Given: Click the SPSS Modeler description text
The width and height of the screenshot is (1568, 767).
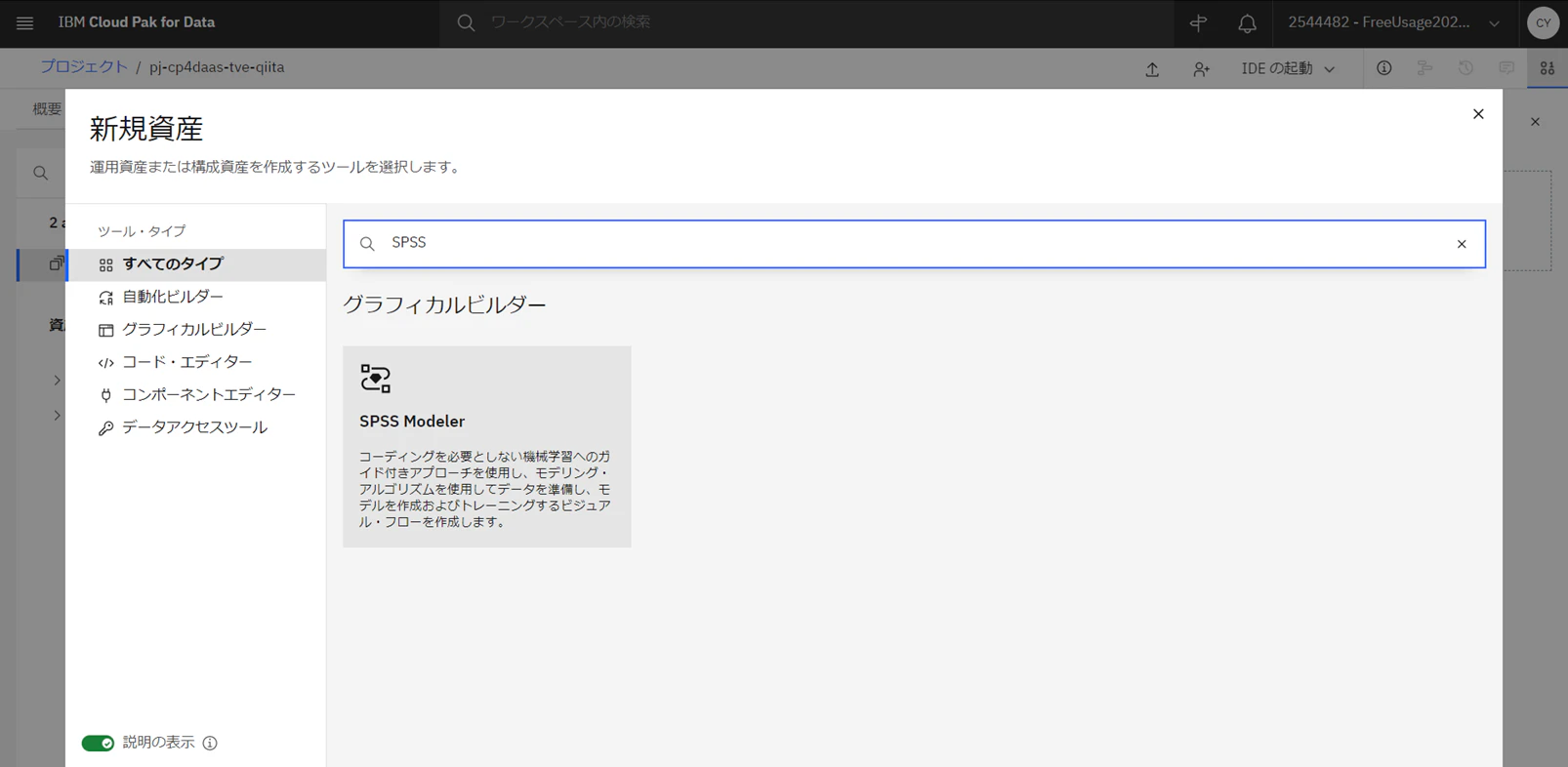Looking at the screenshot, I should (485, 489).
